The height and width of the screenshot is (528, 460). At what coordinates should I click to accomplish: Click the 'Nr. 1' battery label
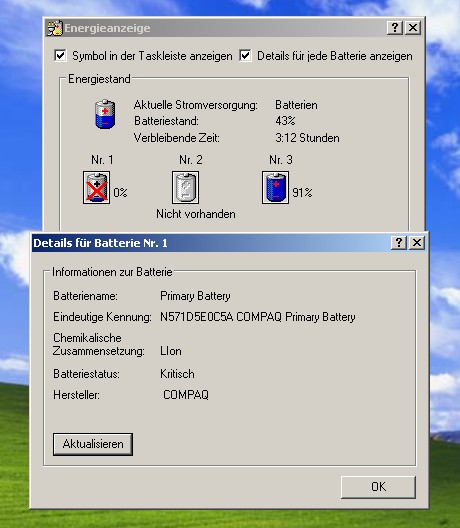(x=102, y=160)
